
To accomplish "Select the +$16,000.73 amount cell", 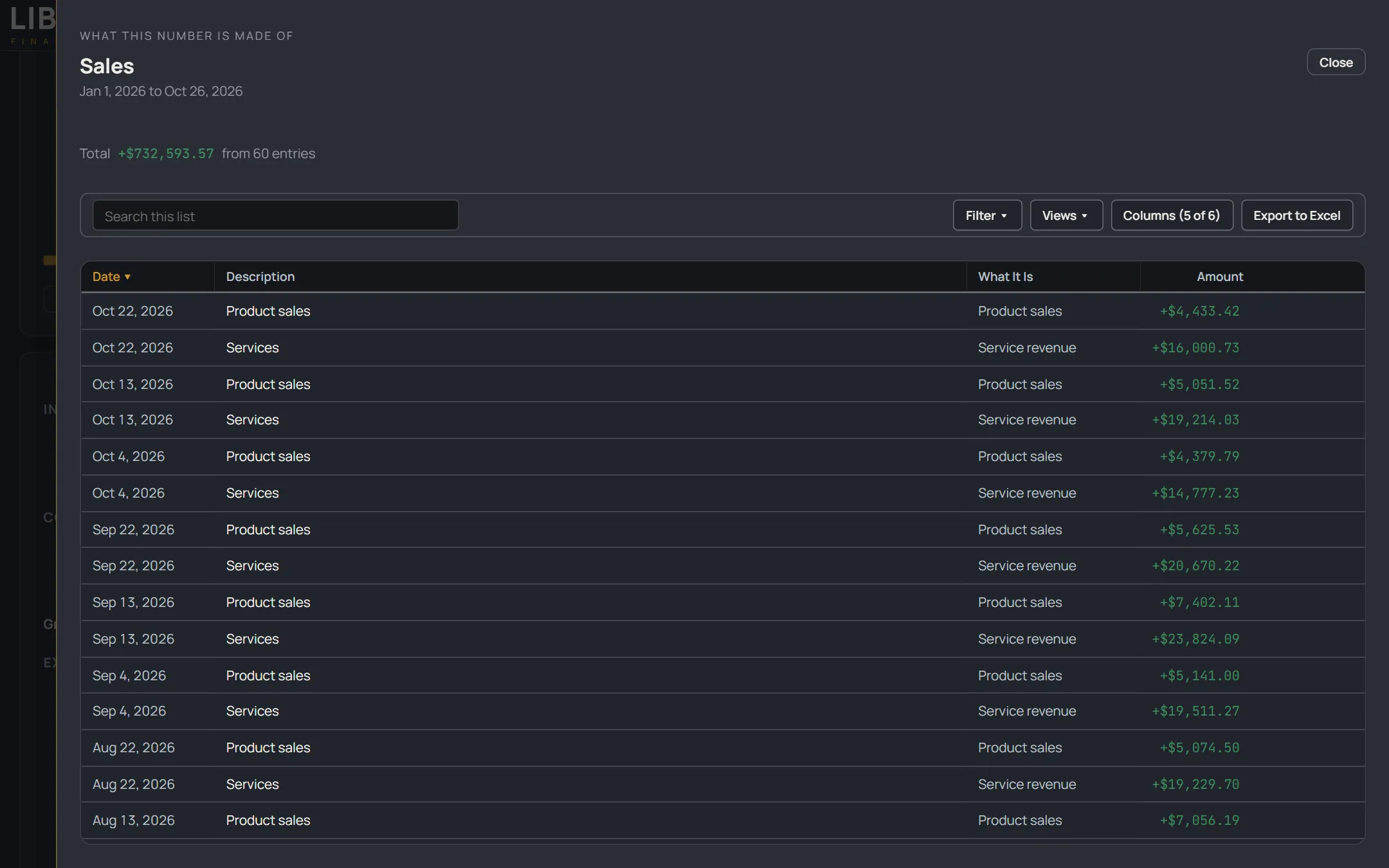I will (x=1195, y=348).
